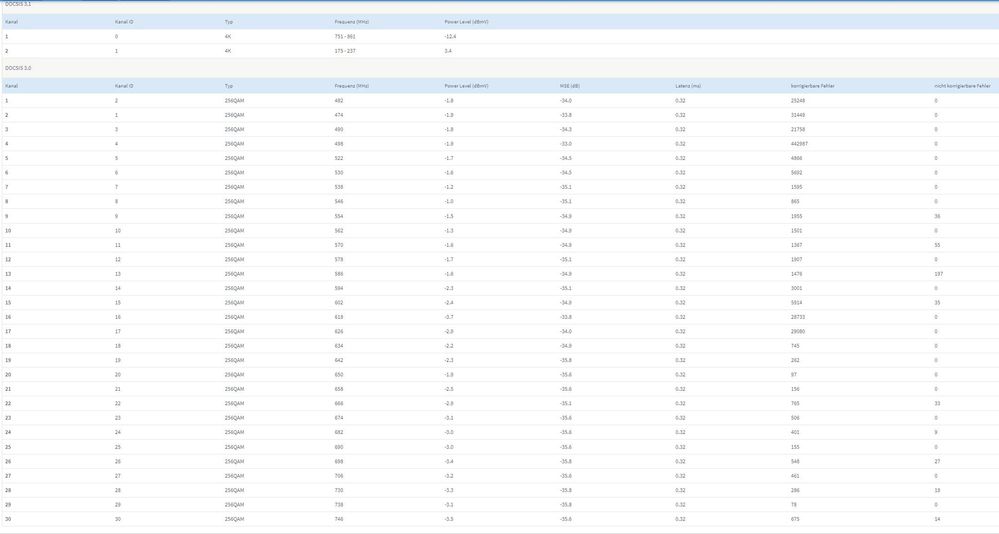
Task: Click the 4K type cell for 751 - 861
Action: point(228,36)
